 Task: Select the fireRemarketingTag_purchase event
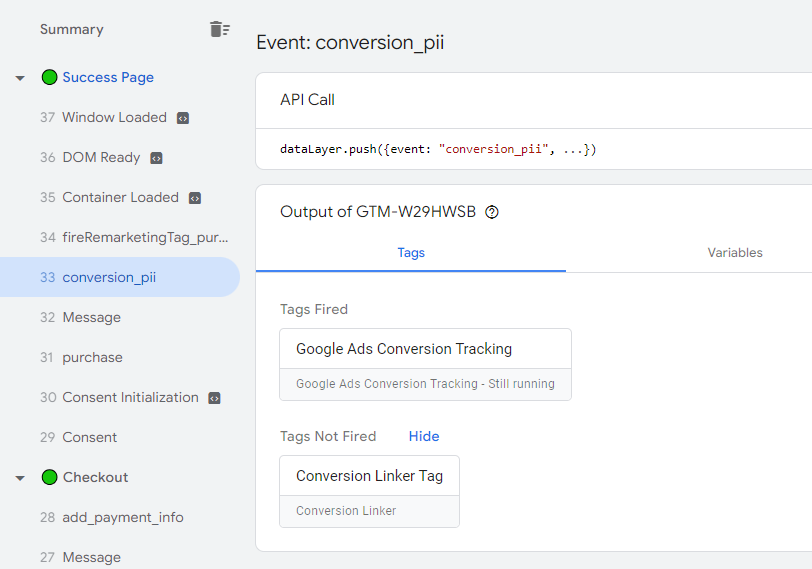(x=145, y=237)
